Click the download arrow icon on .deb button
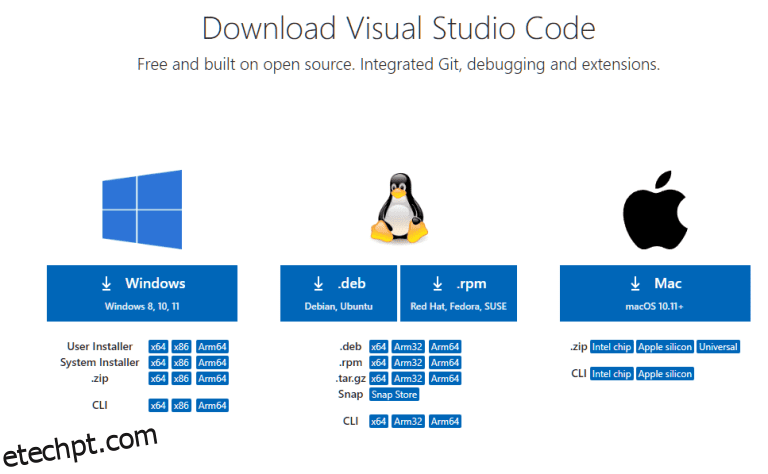Screen dimensions: 768x474 [318, 284]
